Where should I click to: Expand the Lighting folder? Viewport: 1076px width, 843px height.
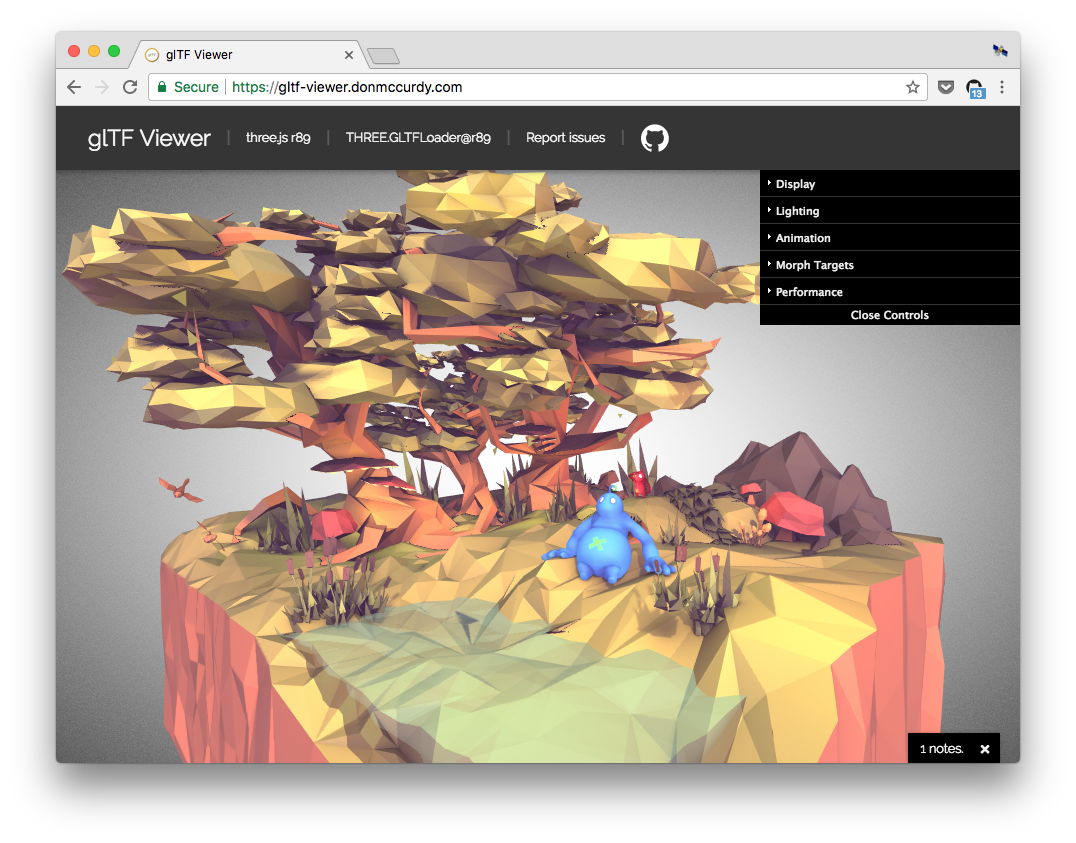tap(889, 211)
